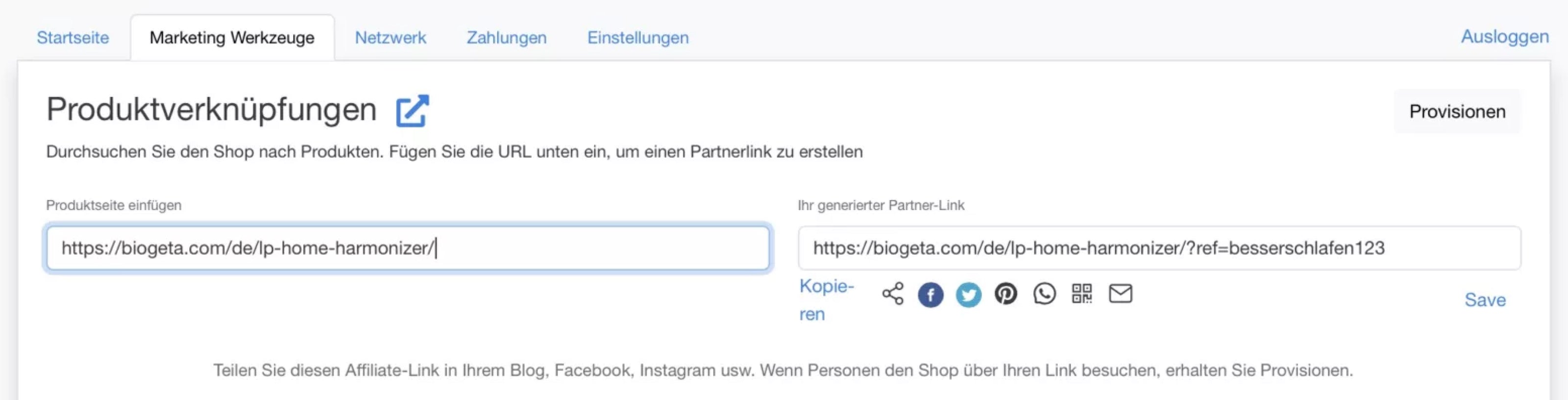Click the 'Produktseite einfügen' field label
The image size is (1568, 400).
click(x=114, y=206)
